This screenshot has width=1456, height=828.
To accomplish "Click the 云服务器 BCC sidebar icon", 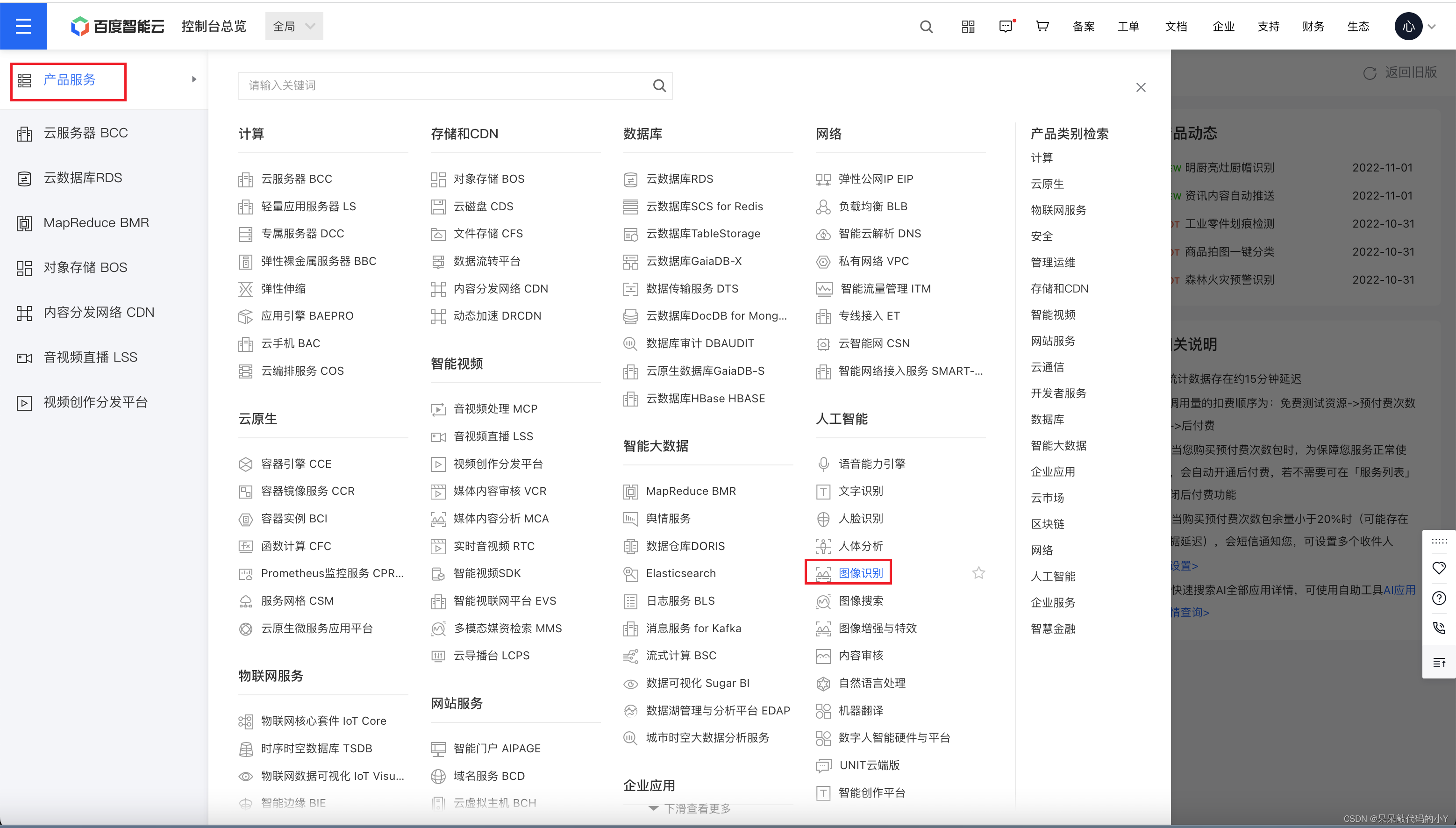I will (24, 134).
